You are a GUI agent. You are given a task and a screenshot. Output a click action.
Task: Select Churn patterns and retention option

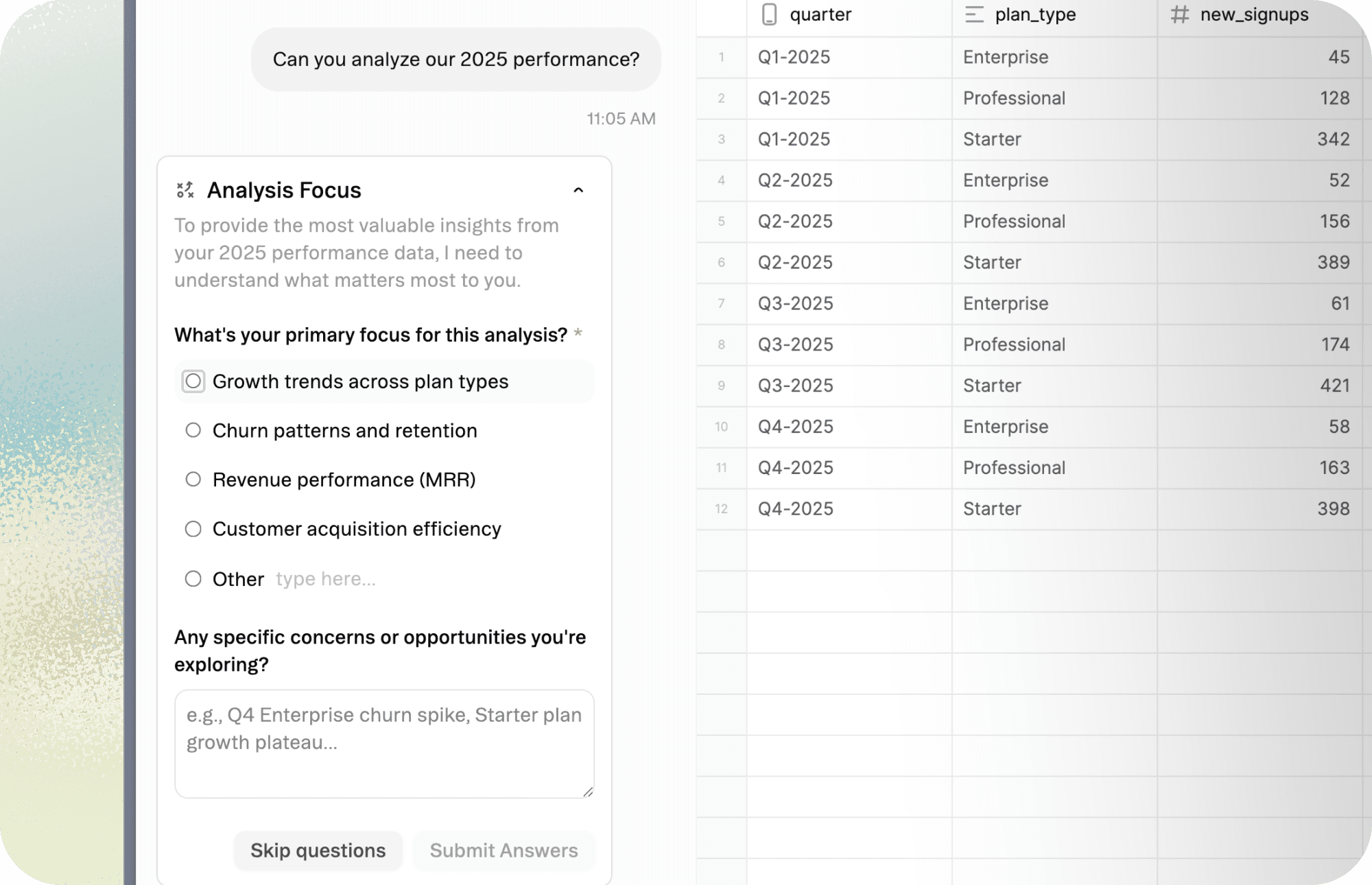193,430
